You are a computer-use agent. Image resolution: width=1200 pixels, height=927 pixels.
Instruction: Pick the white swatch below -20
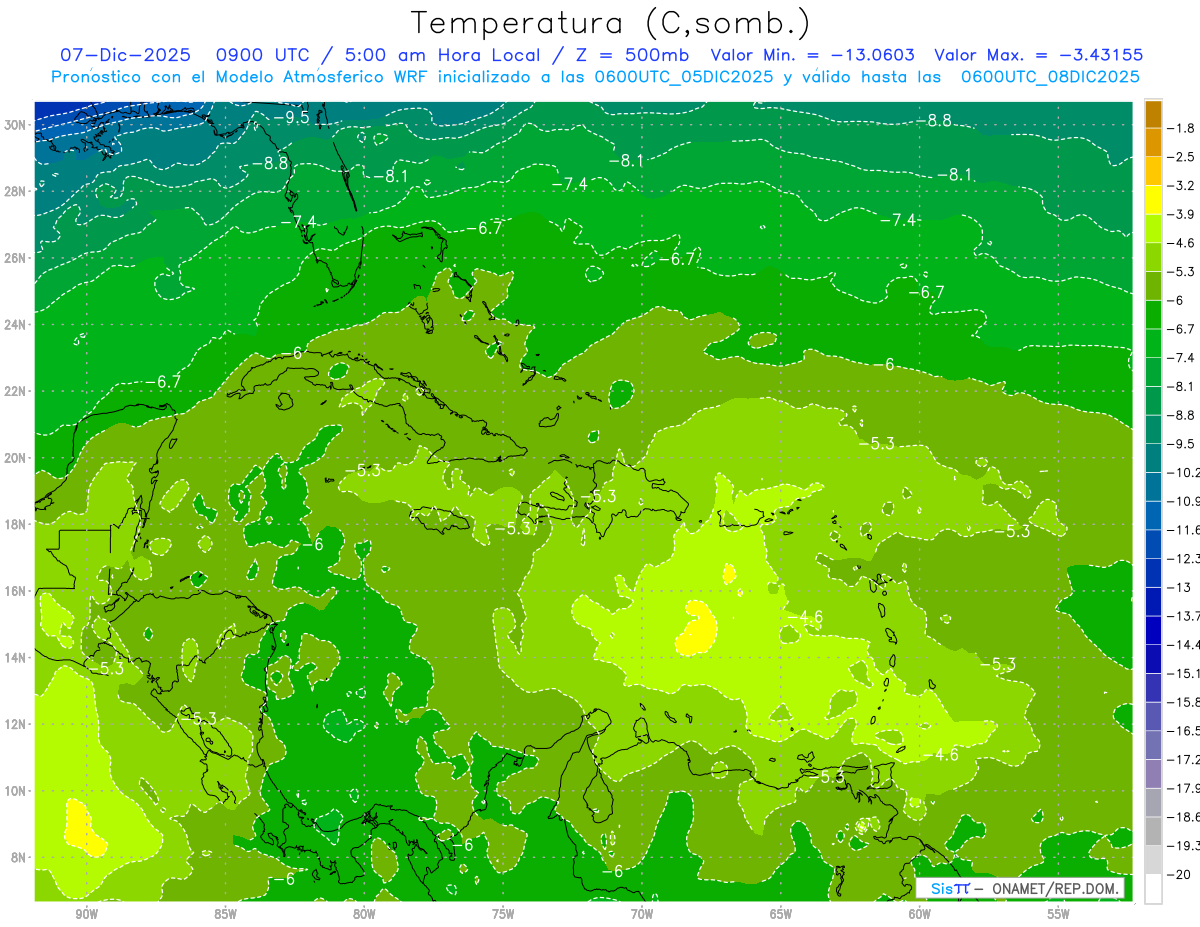[1153, 888]
